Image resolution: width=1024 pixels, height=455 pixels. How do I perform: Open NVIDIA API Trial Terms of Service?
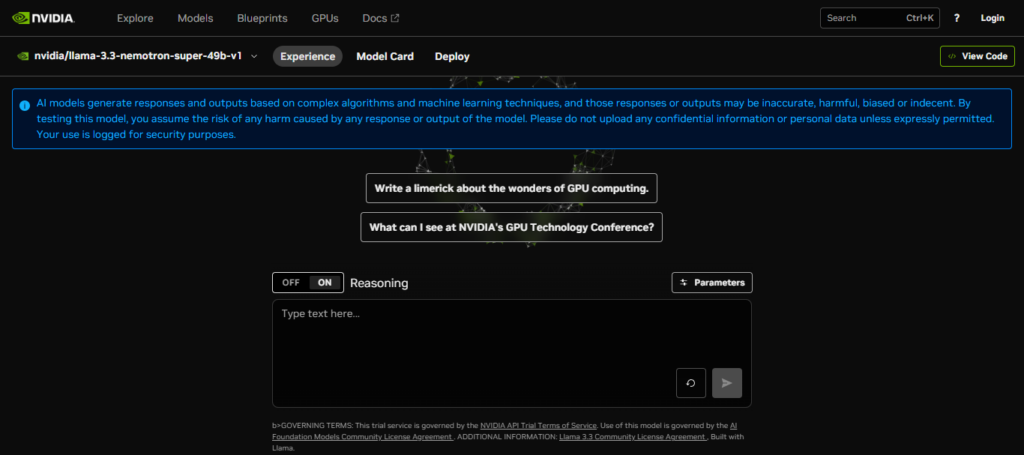538,425
